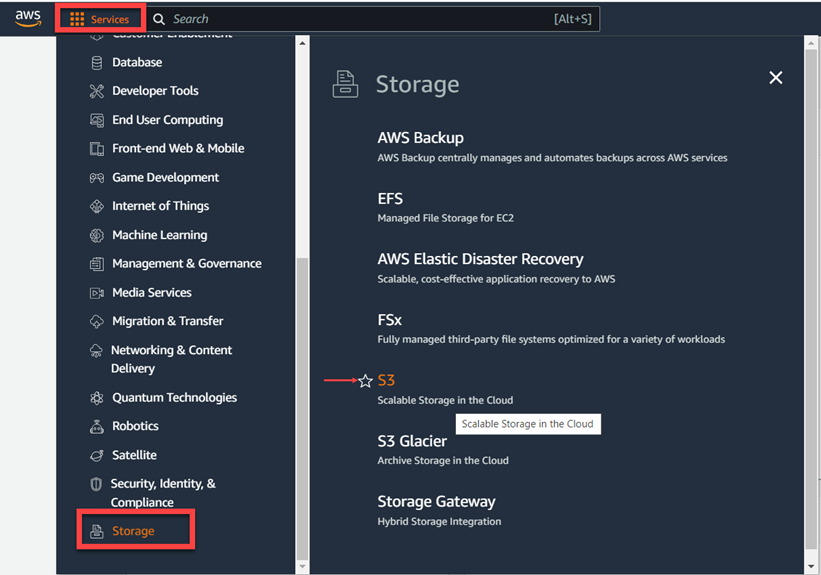
Task: Click the End User Computing icon
Action: [97, 120]
